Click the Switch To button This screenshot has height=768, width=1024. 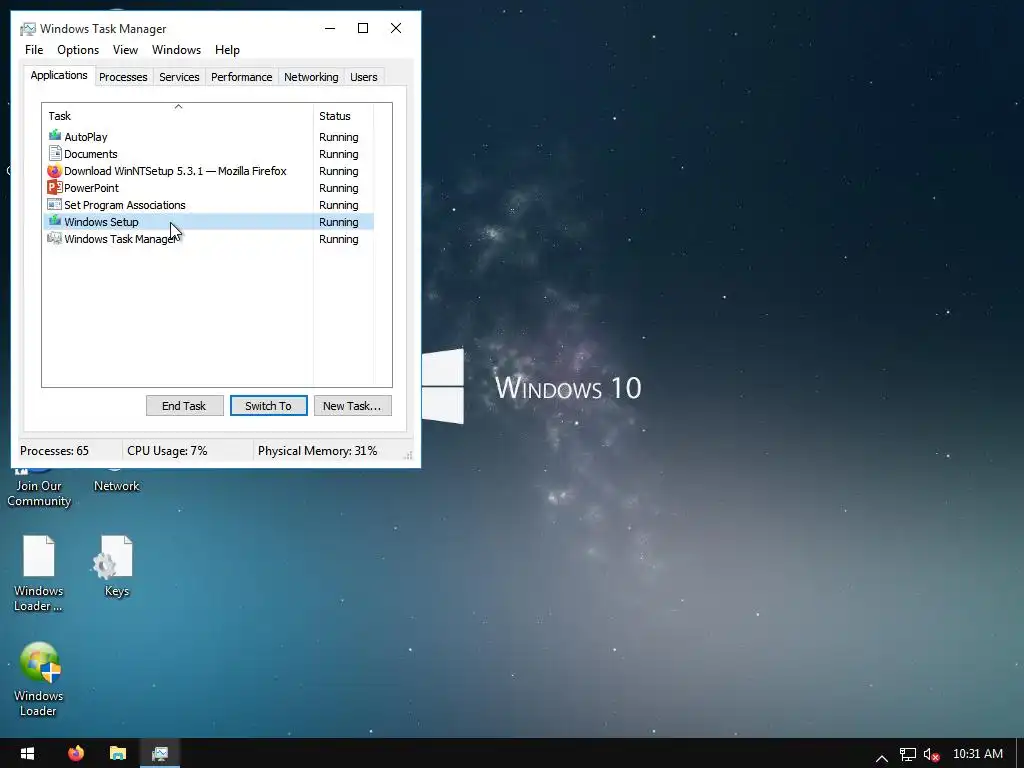268,406
